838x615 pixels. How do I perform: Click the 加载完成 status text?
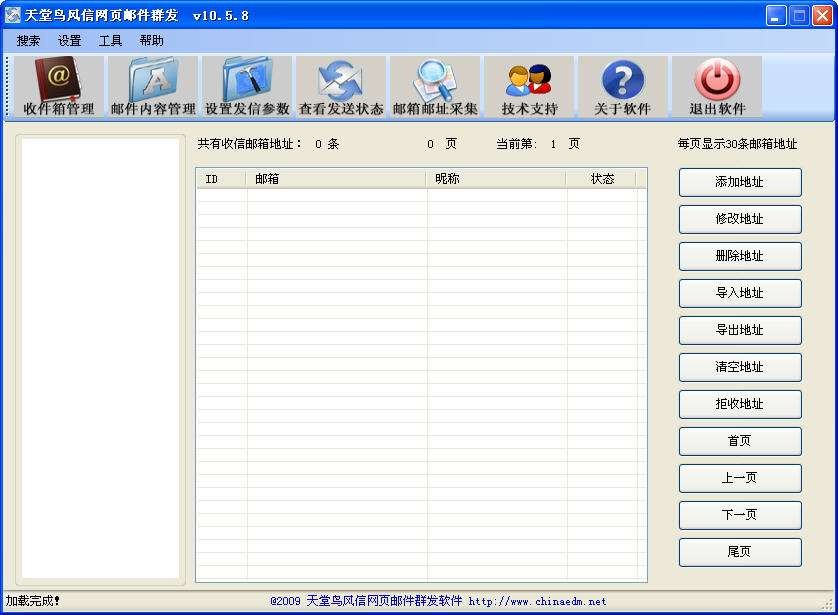tap(33, 601)
